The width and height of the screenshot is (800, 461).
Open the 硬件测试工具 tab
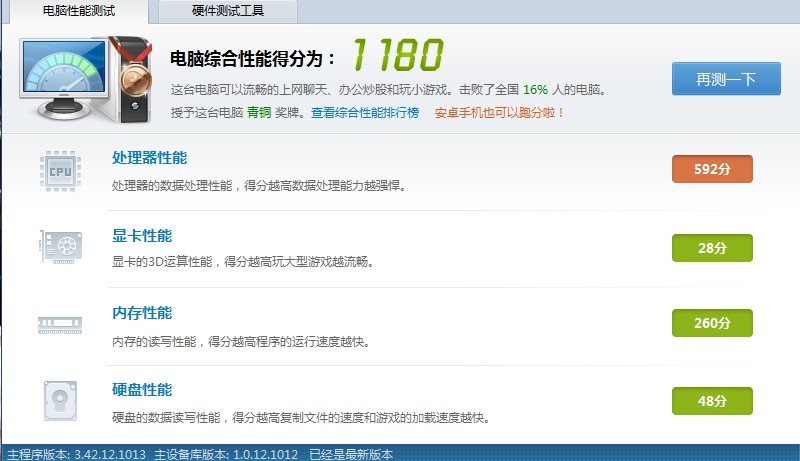(x=229, y=11)
